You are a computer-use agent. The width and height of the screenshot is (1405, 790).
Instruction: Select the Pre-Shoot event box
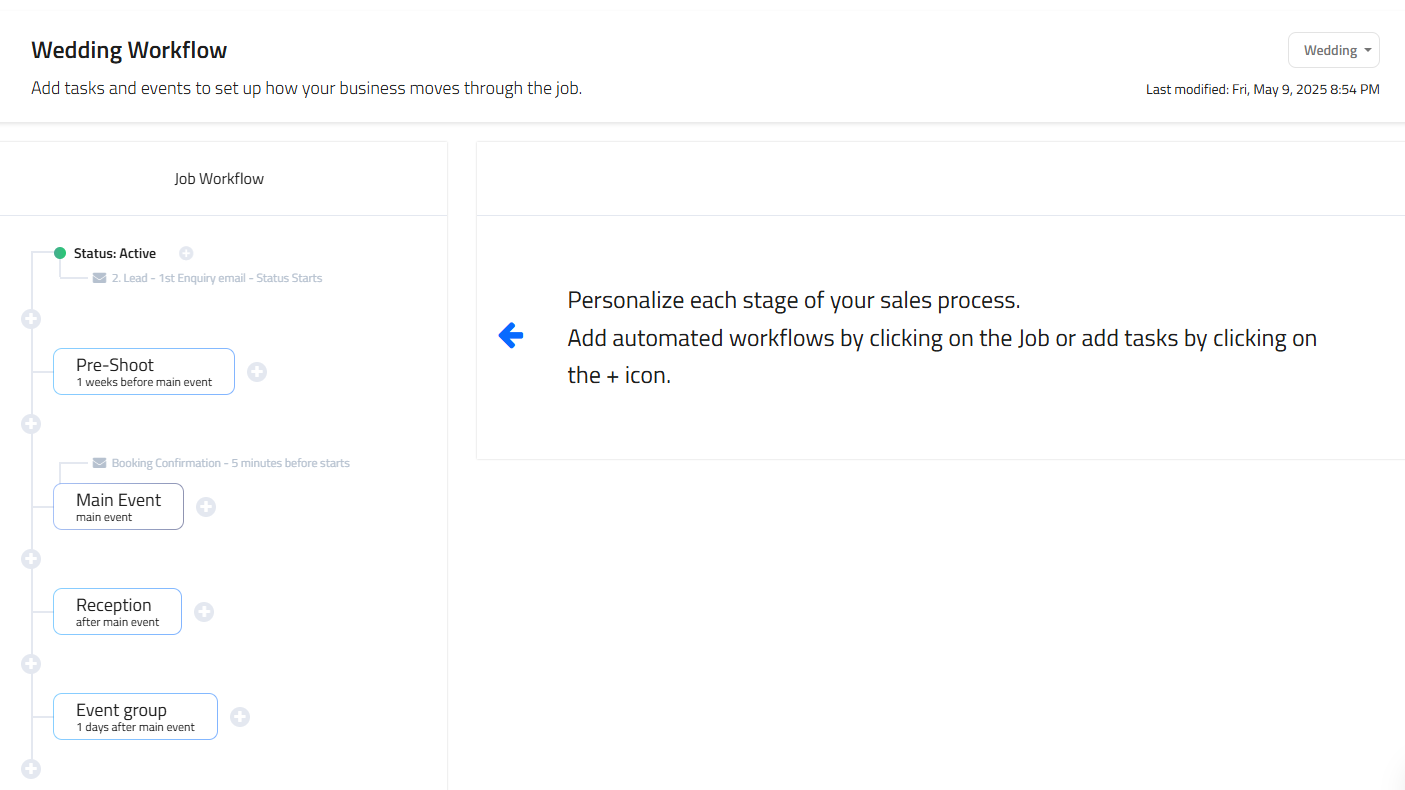tap(144, 372)
